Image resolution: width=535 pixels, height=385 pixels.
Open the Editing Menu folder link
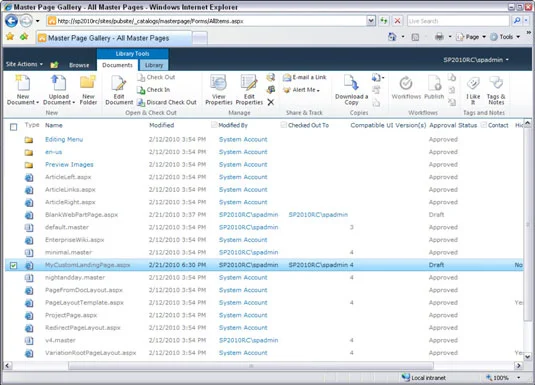coord(64,139)
